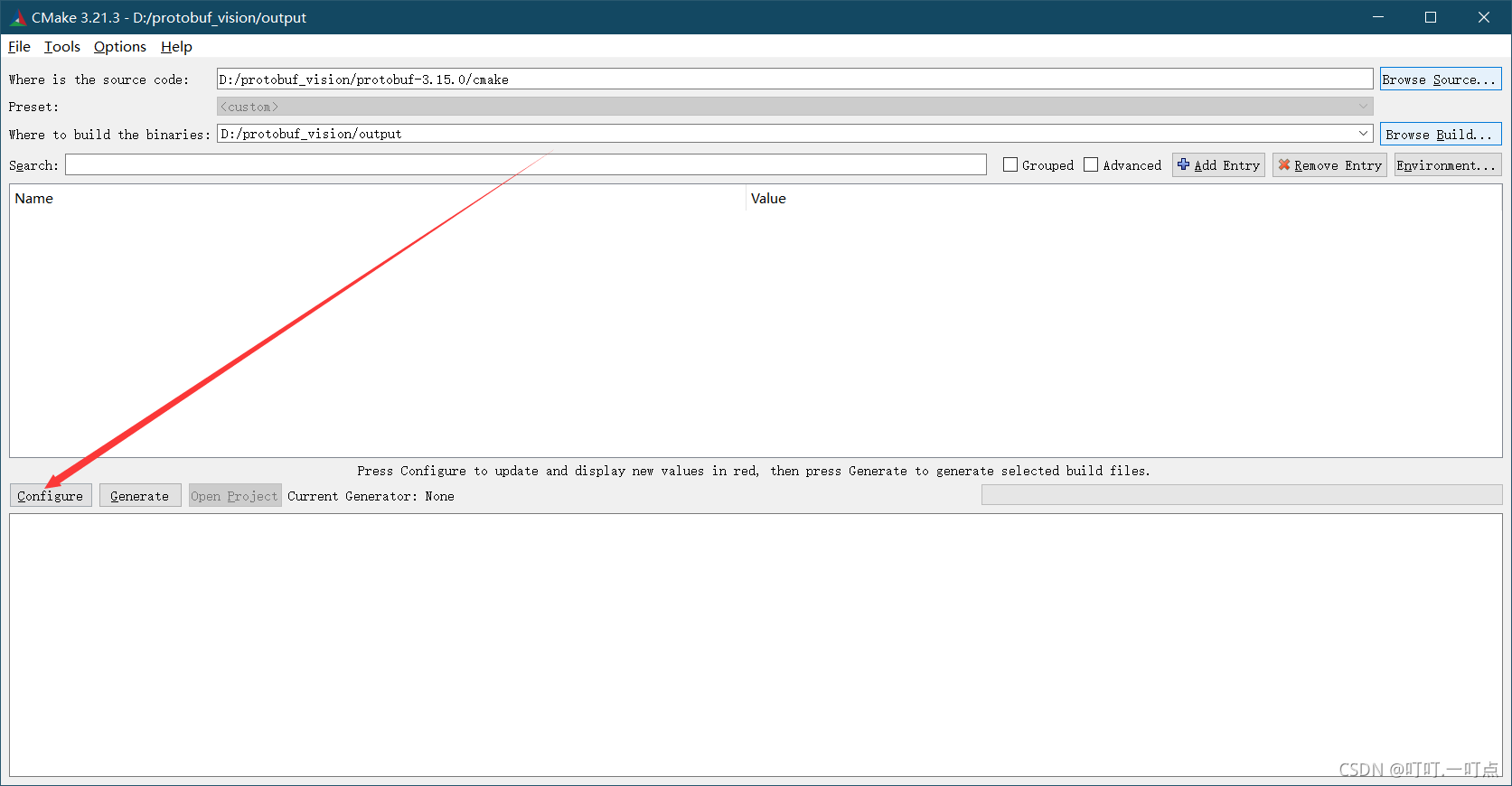Viewport: 1512px width, 786px height.
Task: Open the Help menu
Action: pyautogui.click(x=176, y=47)
